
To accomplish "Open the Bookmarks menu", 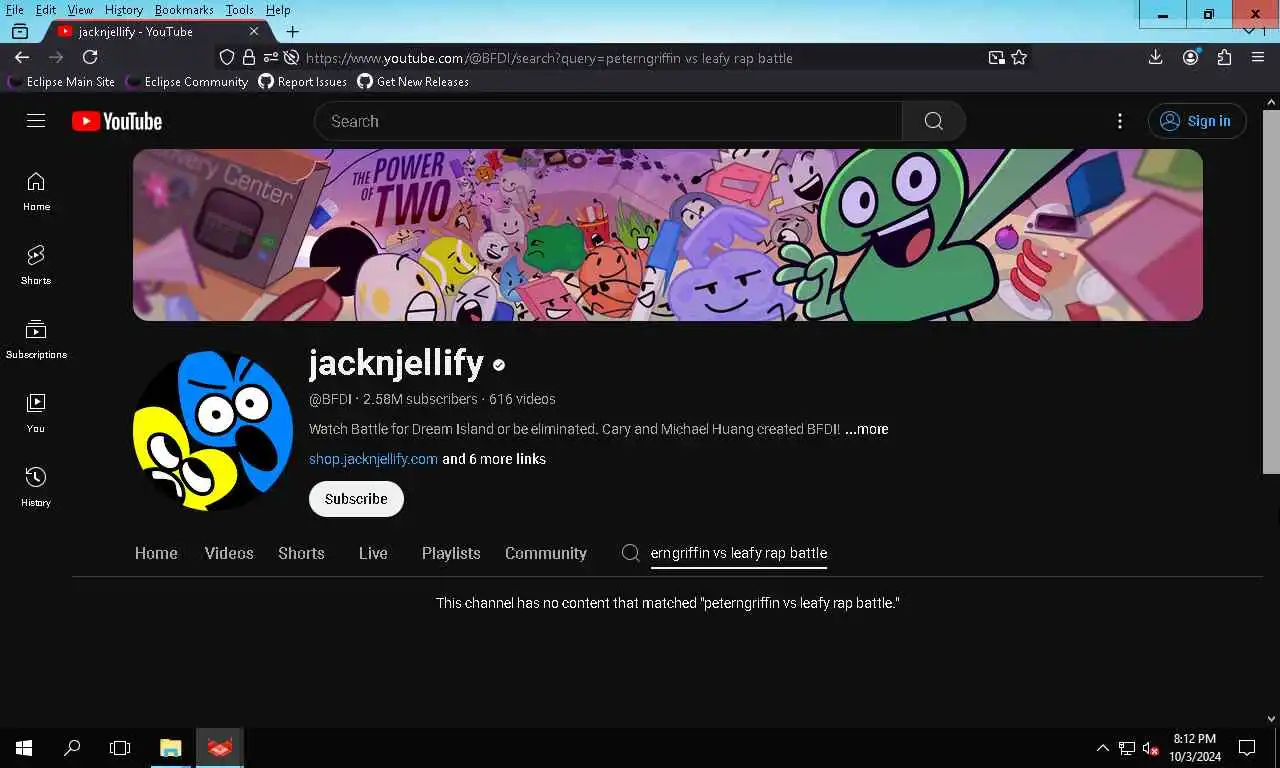I will [184, 10].
